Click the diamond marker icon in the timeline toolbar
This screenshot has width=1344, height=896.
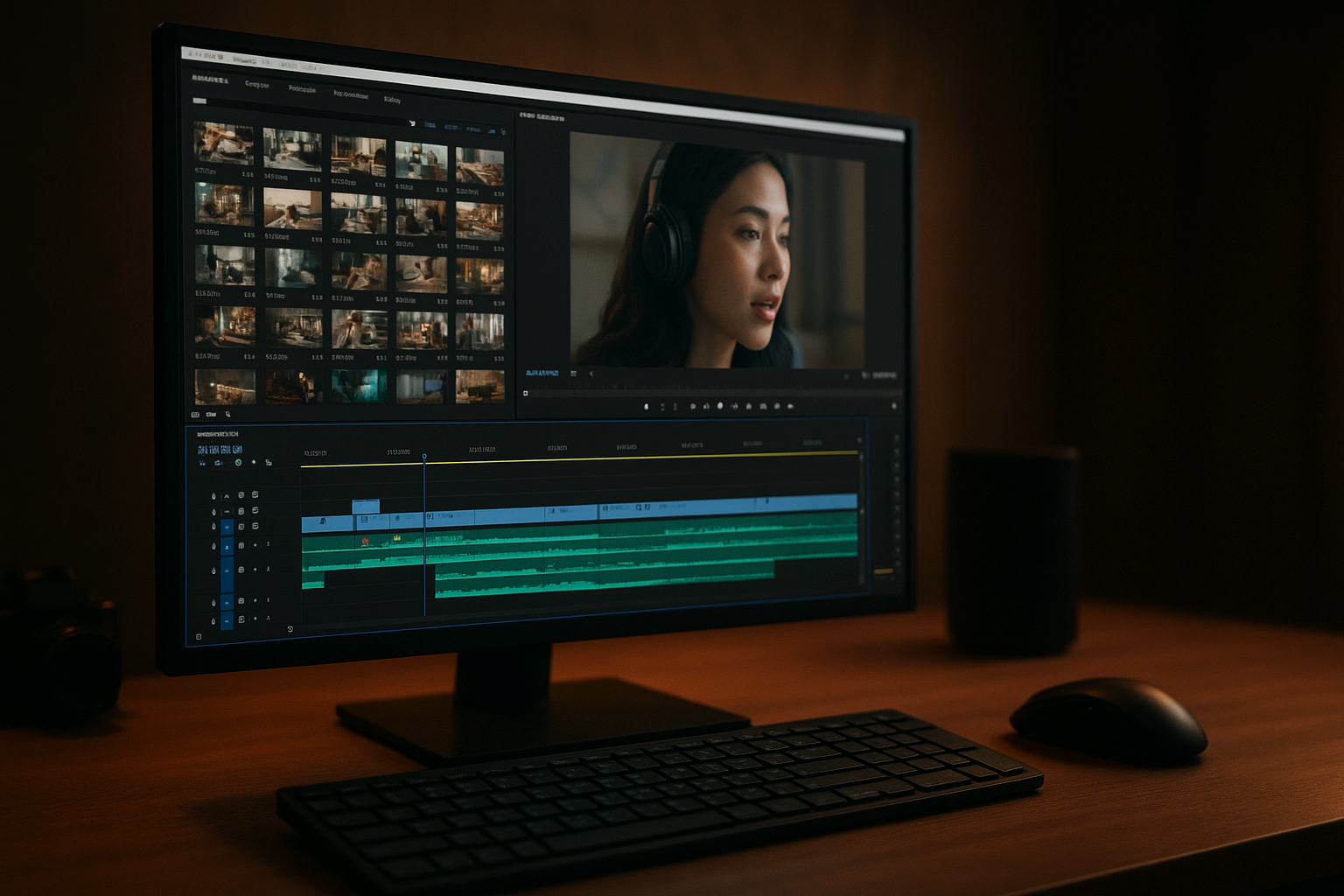pos(254,462)
